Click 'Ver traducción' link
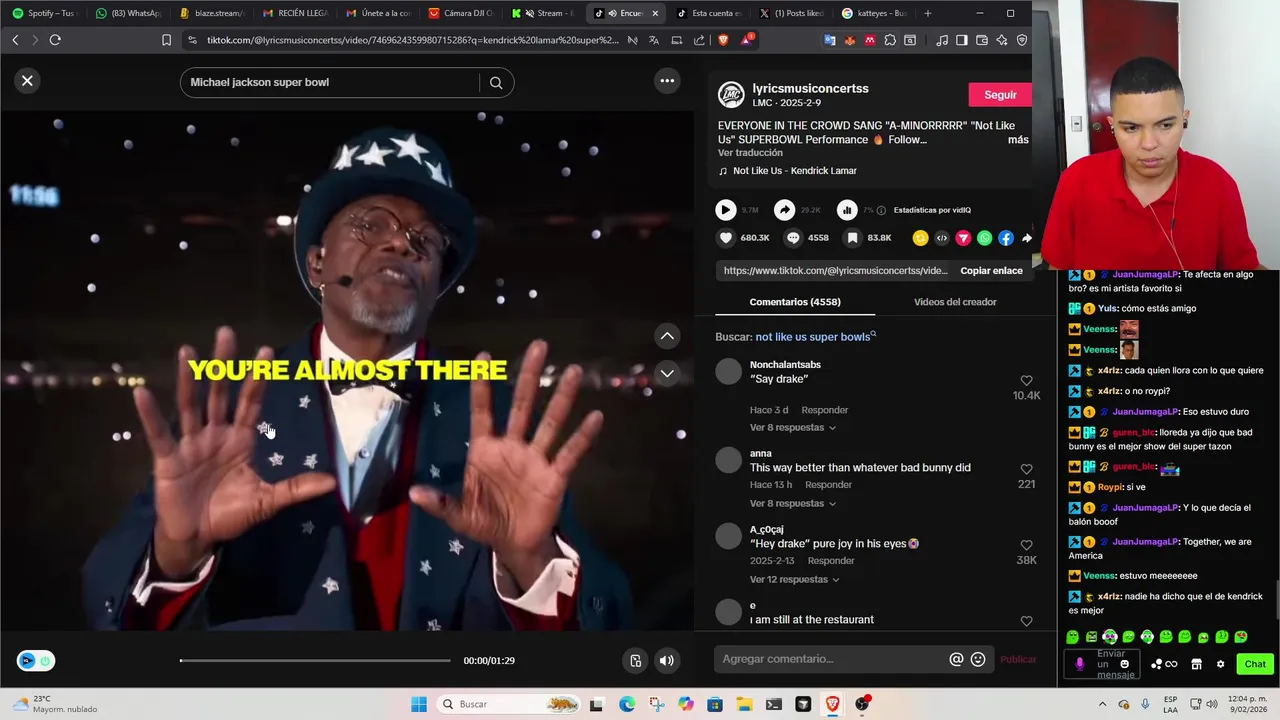 (750, 153)
